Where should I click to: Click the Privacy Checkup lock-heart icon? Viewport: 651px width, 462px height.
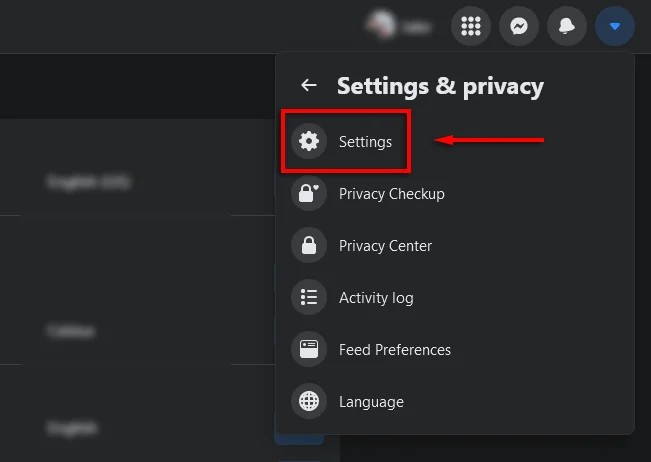[309, 194]
